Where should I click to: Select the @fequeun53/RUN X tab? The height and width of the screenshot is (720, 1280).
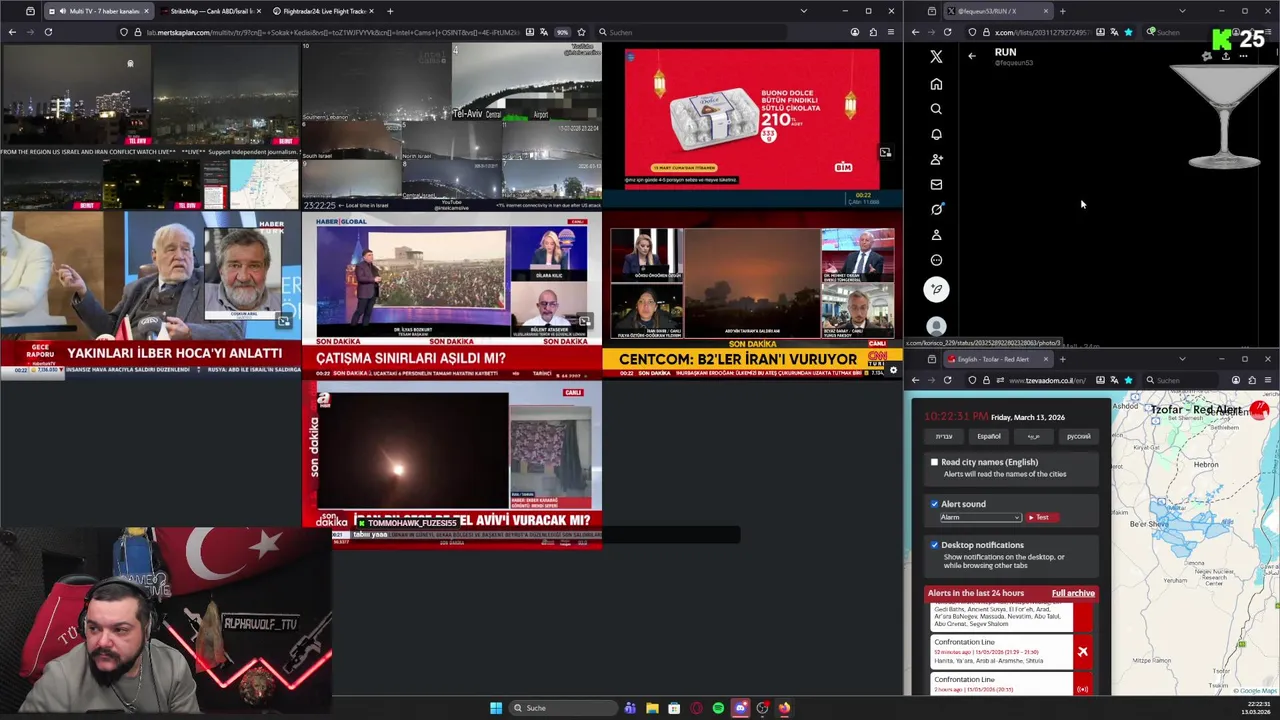coord(998,11)
